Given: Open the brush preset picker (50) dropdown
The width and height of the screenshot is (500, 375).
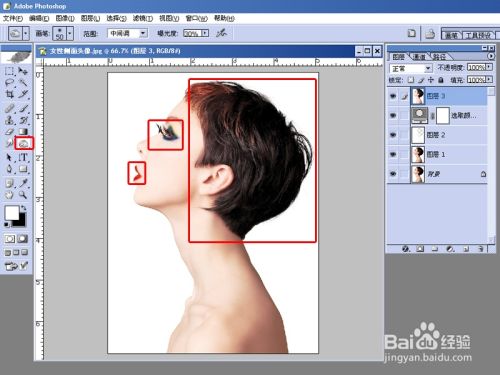Looking at the screenshot, I should click(x=70, y=33).
